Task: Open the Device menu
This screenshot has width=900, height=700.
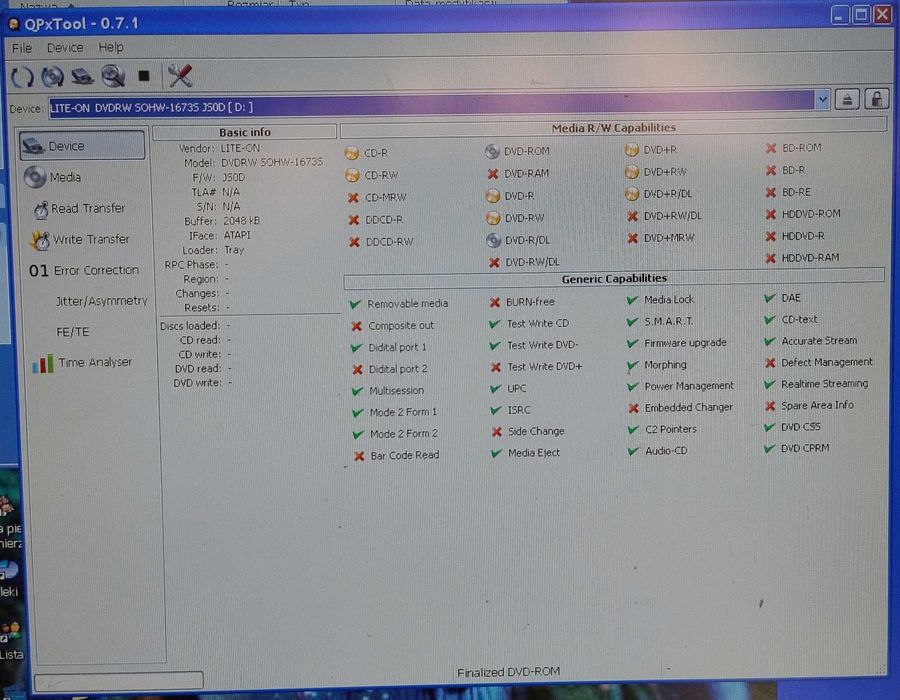Action: [x=65, y=48]
